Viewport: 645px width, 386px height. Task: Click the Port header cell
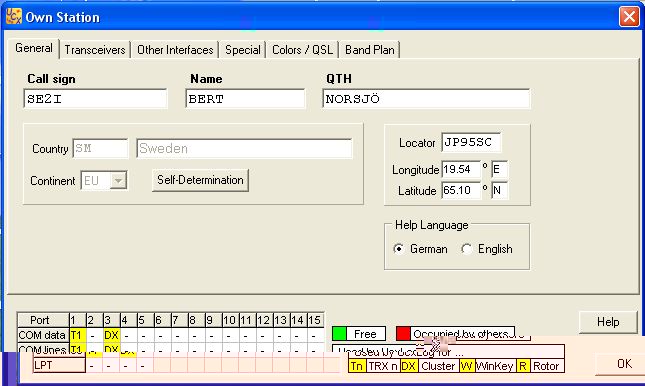(43, 320)
